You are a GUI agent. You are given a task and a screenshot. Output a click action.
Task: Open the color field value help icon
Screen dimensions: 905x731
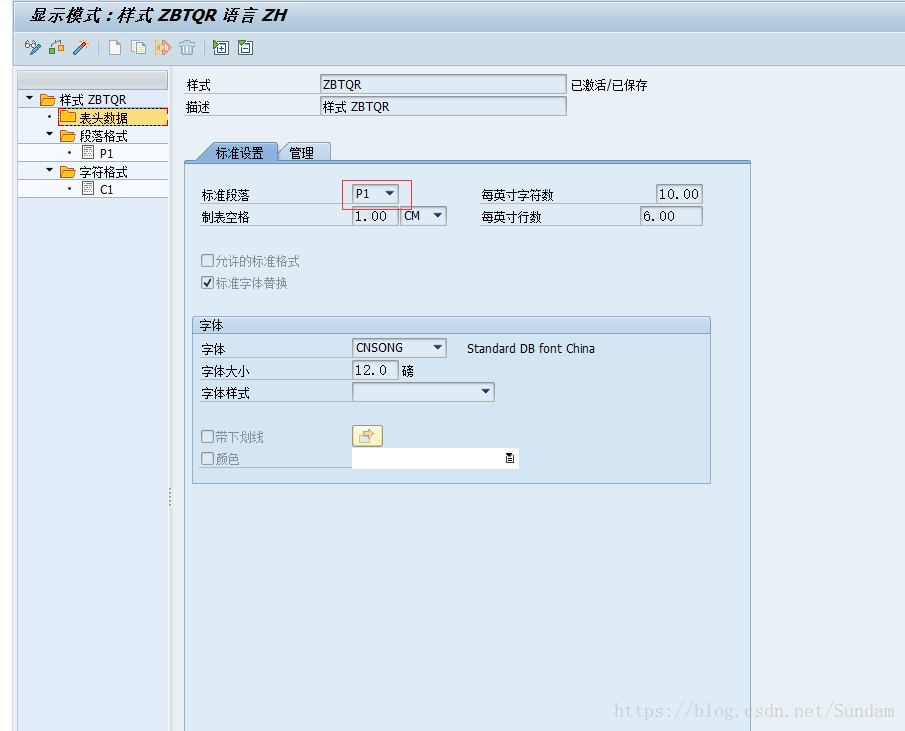coord(510,458)
